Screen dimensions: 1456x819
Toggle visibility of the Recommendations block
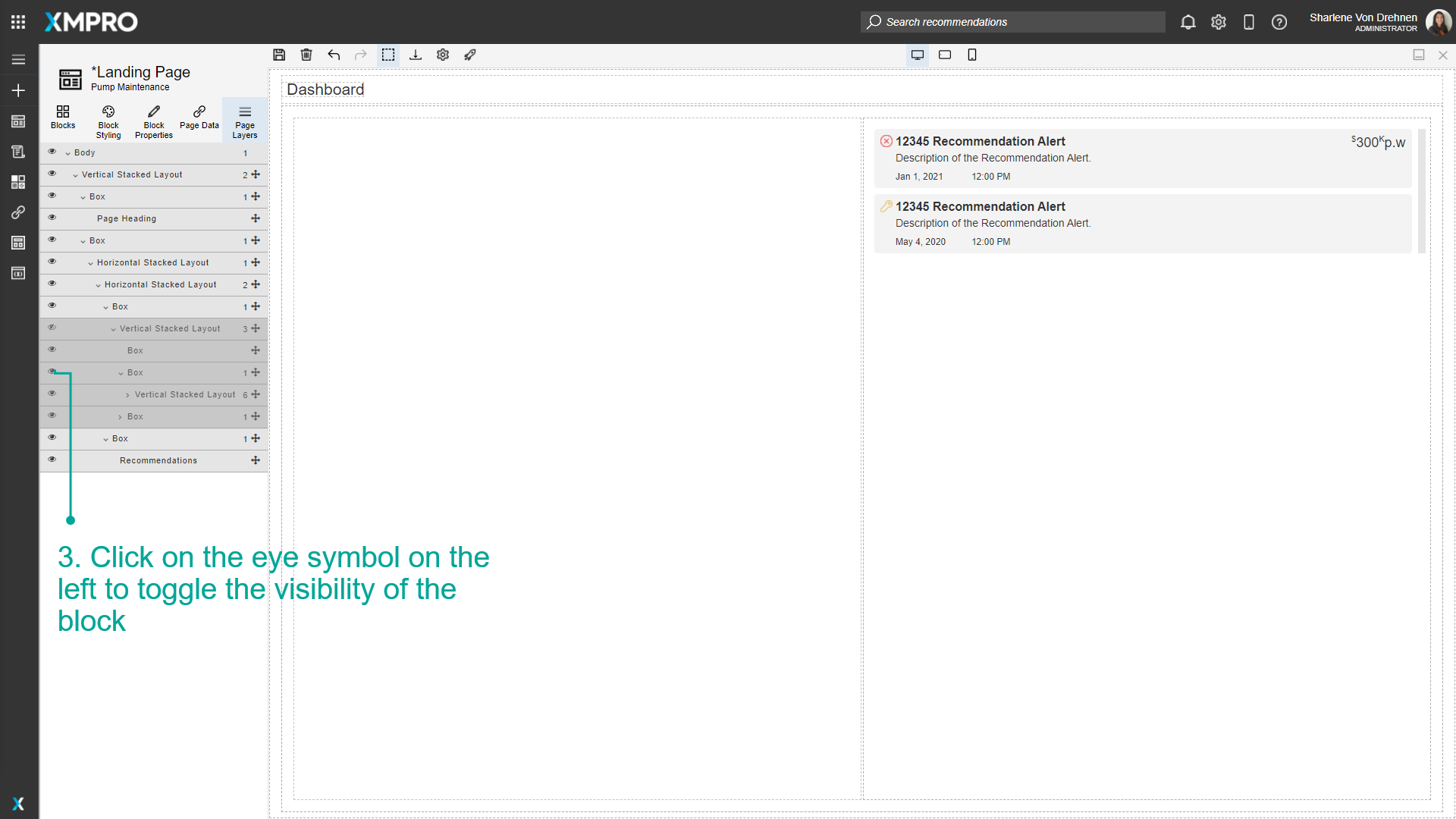[x=52, y=459]
